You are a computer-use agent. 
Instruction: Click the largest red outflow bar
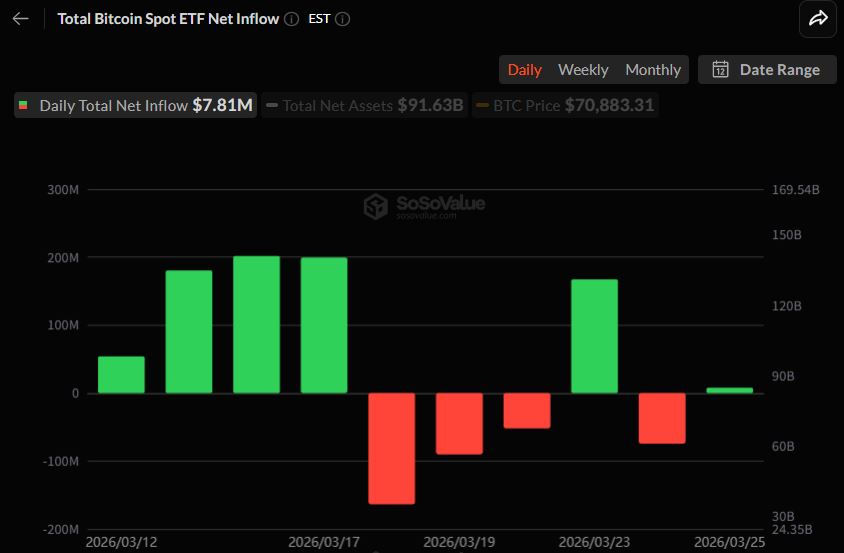(x=391, y=447)
